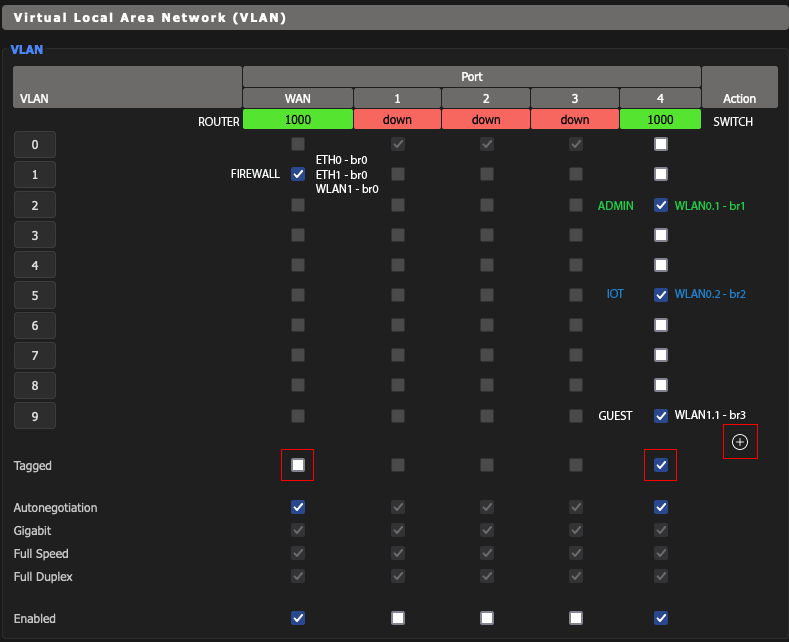Click the VLAN 5 number field
Viewport: 789px width, 642px height.
click(x=35, y=295)
